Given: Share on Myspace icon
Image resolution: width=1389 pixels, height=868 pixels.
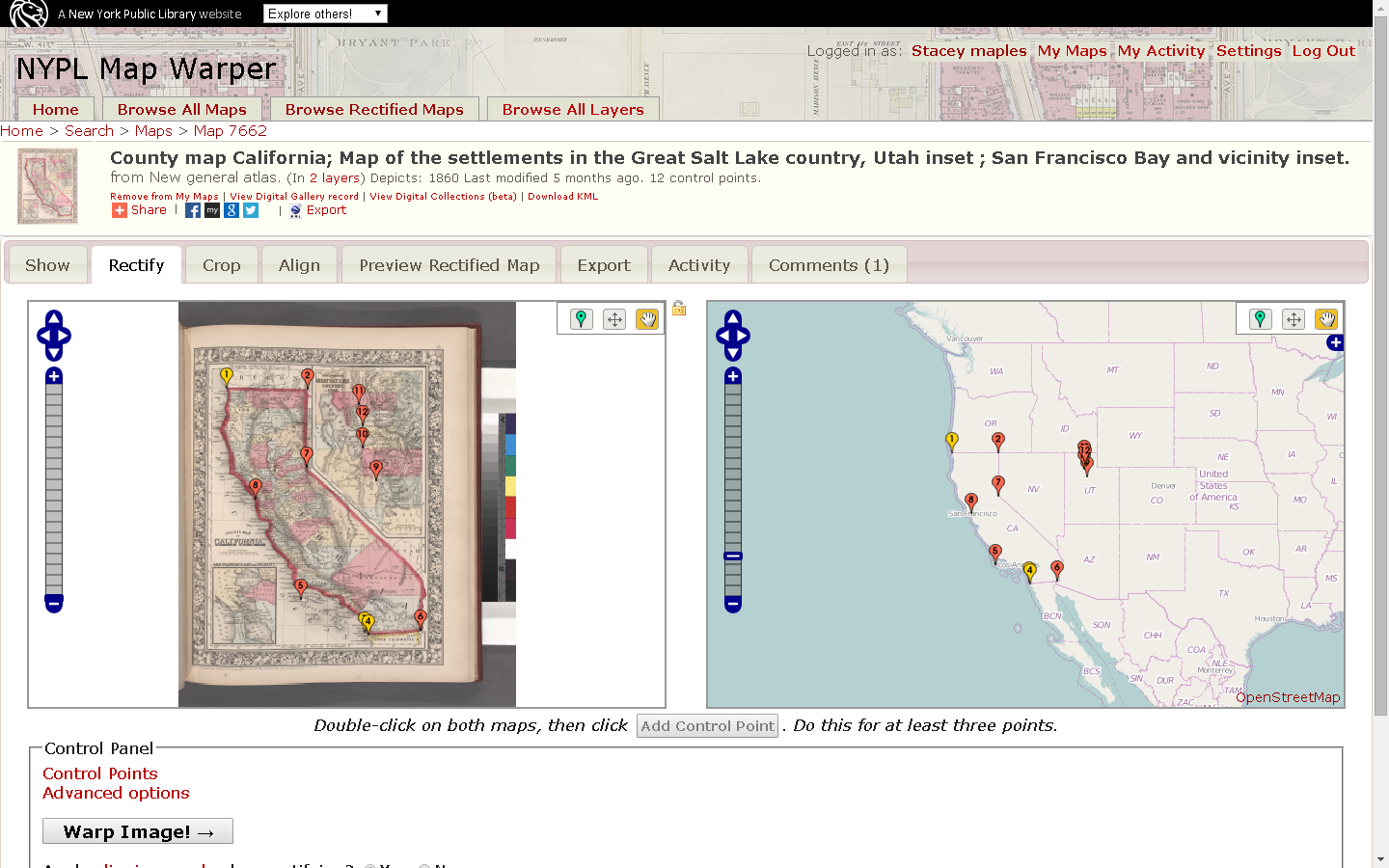Looking at the screenshot, I should pos(212,210).
